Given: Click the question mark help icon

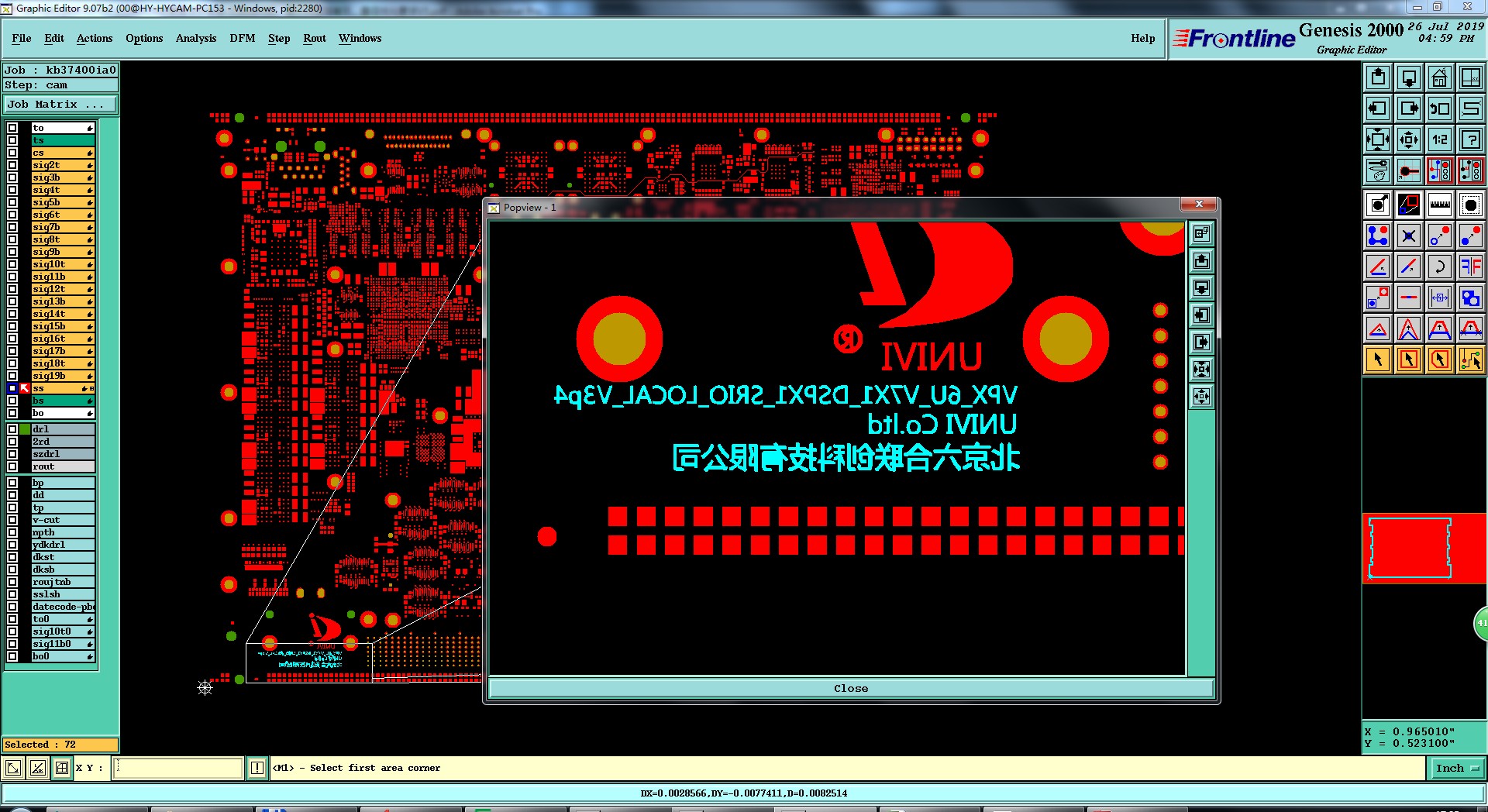Looking at the screenshot, I should pos(1471,139).
